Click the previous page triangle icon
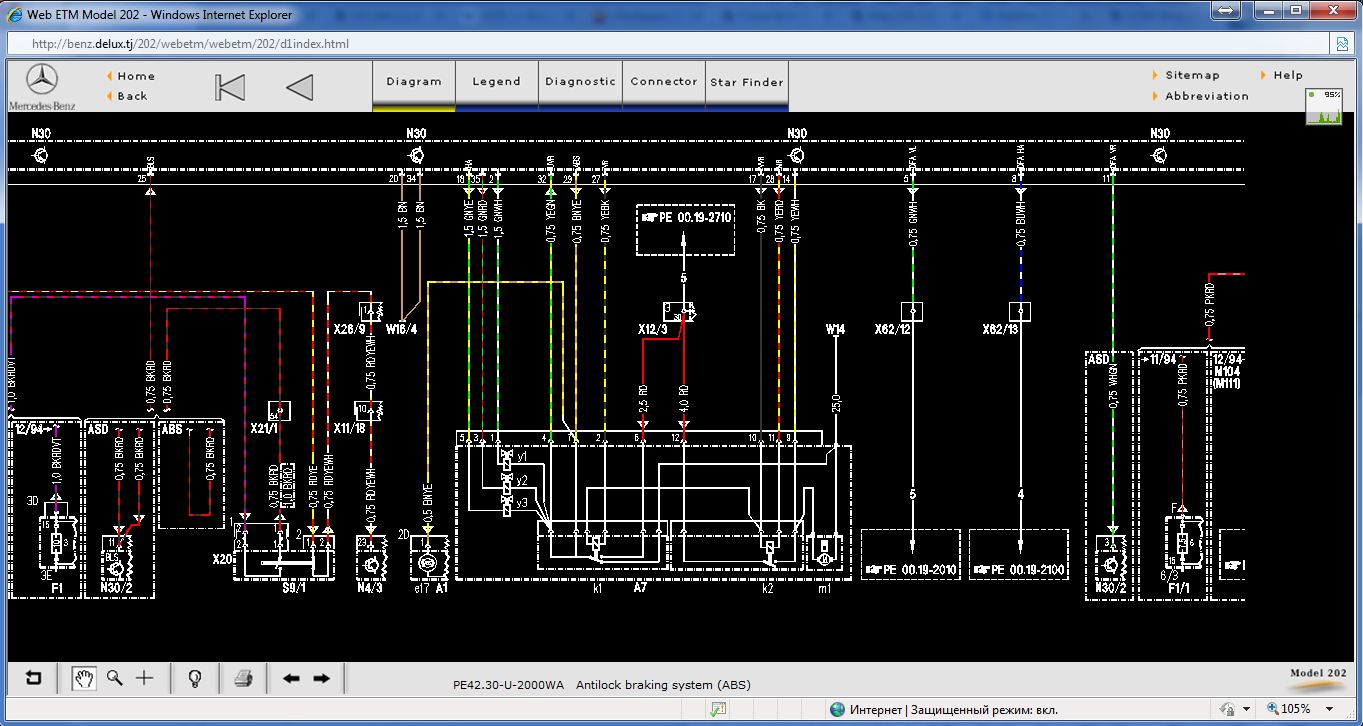 (300, 88)
